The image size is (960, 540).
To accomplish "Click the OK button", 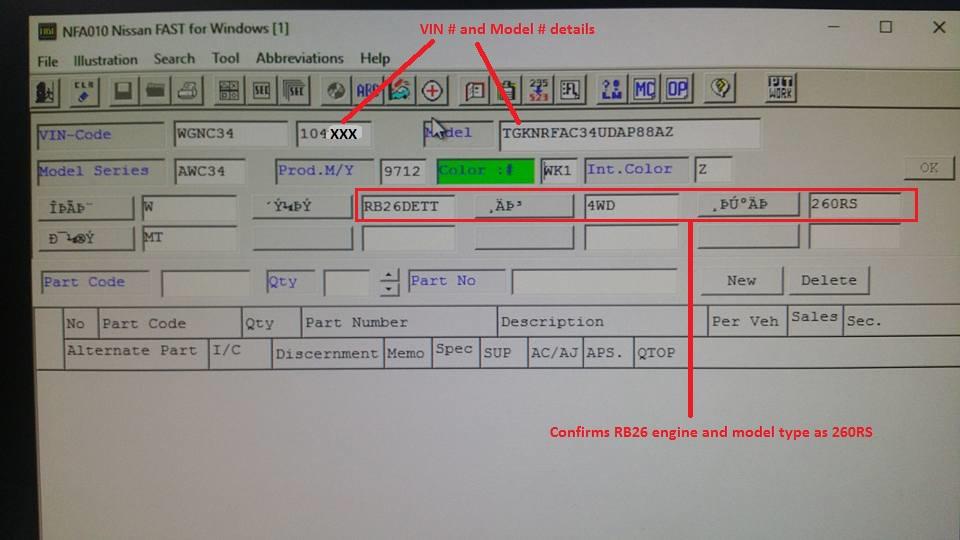I will click(x=929, y=168).
